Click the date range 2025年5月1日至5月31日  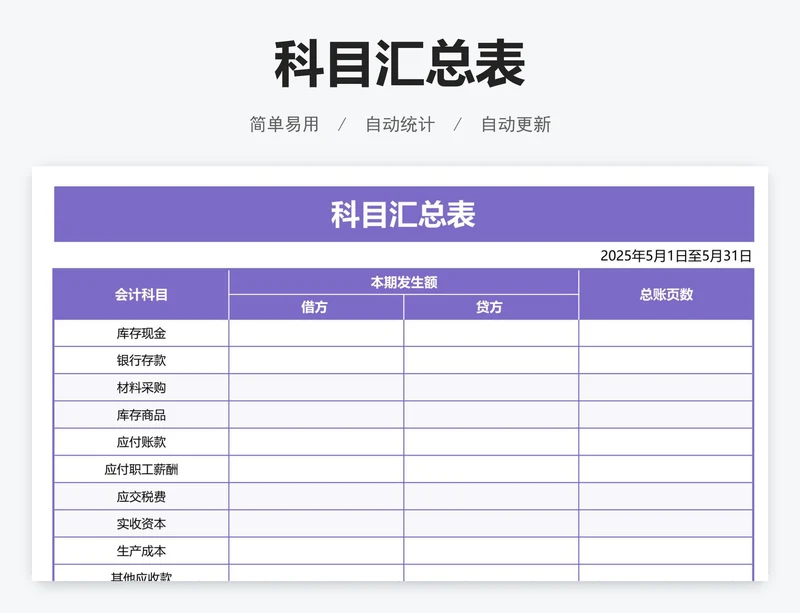[x=676, y=256]
